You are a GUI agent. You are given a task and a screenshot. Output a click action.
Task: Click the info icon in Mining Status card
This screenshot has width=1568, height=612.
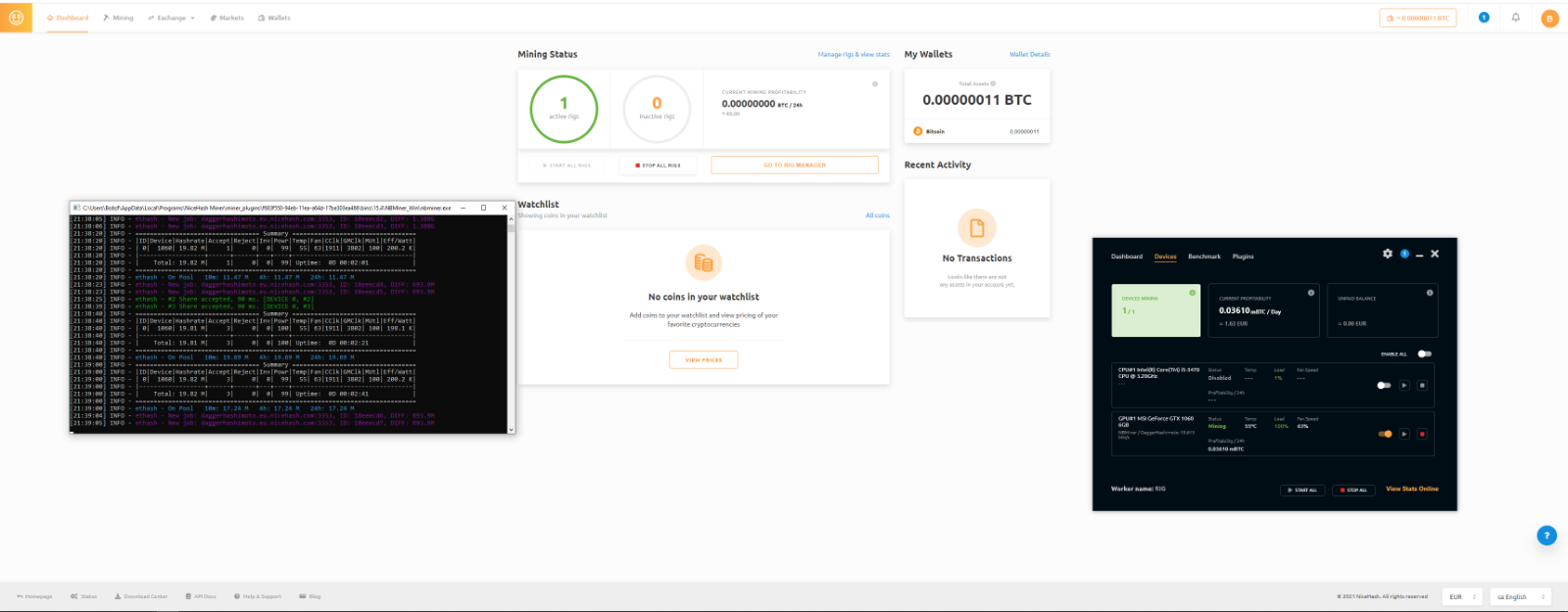[x=875, y=84]
